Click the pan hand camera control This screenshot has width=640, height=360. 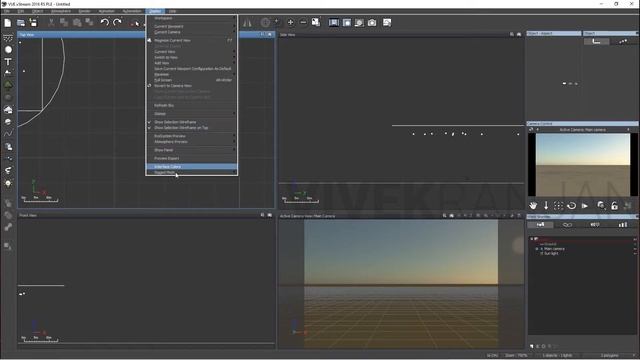[x=533, y=205]
